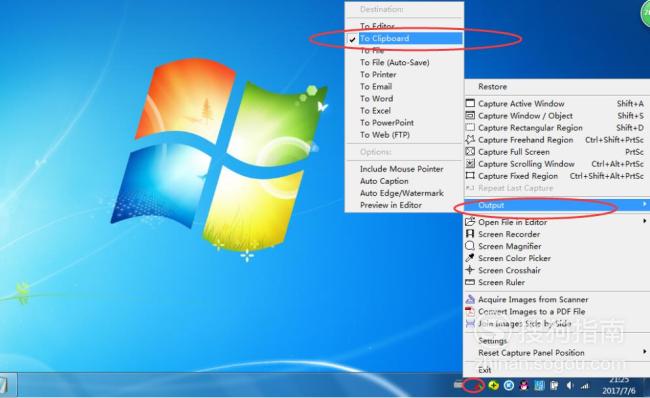Click the round blue tray icon

509,386
